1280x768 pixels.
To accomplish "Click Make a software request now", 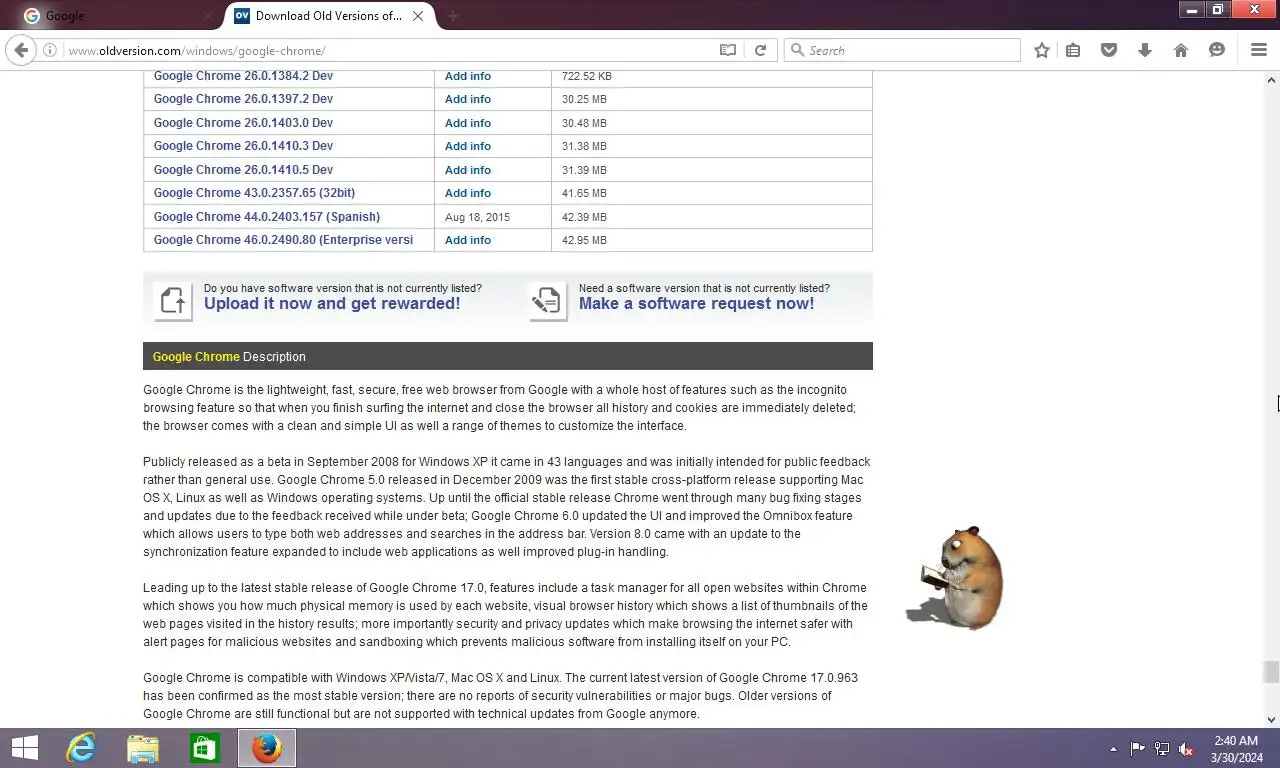I will click(x=696, y=304).
